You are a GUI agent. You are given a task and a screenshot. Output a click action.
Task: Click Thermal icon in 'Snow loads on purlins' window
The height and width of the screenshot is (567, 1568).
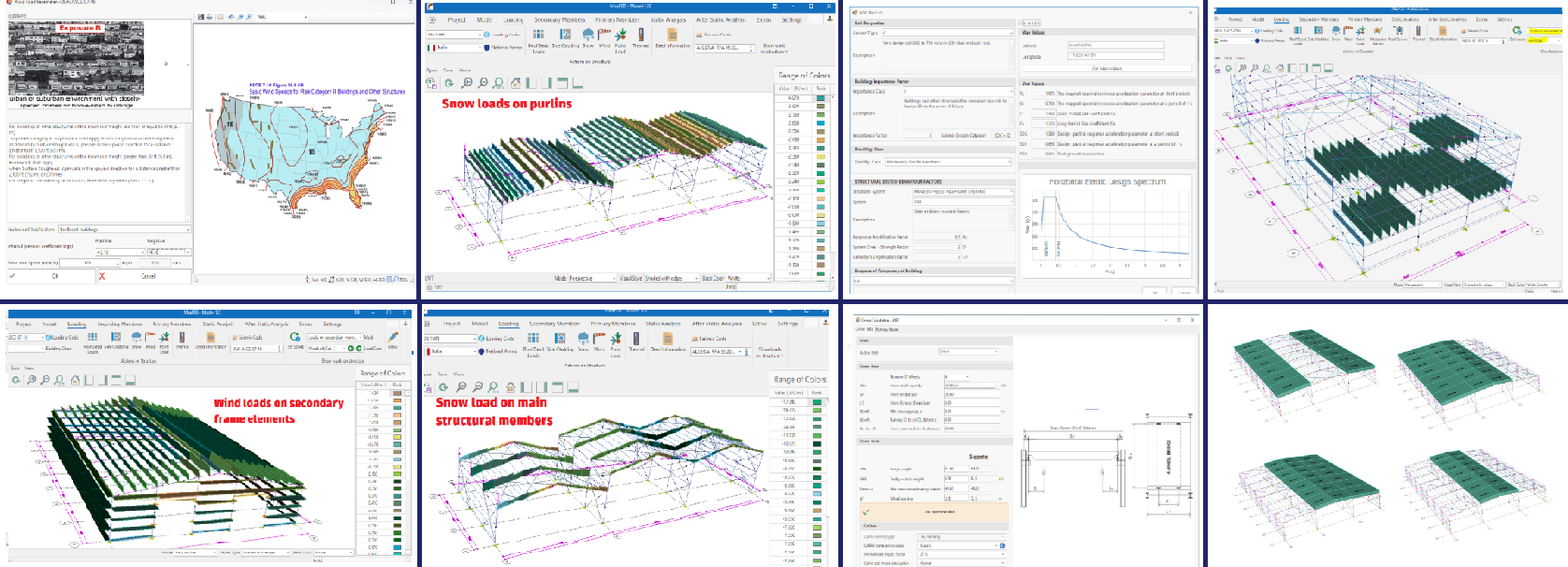(x=641, y=35)
